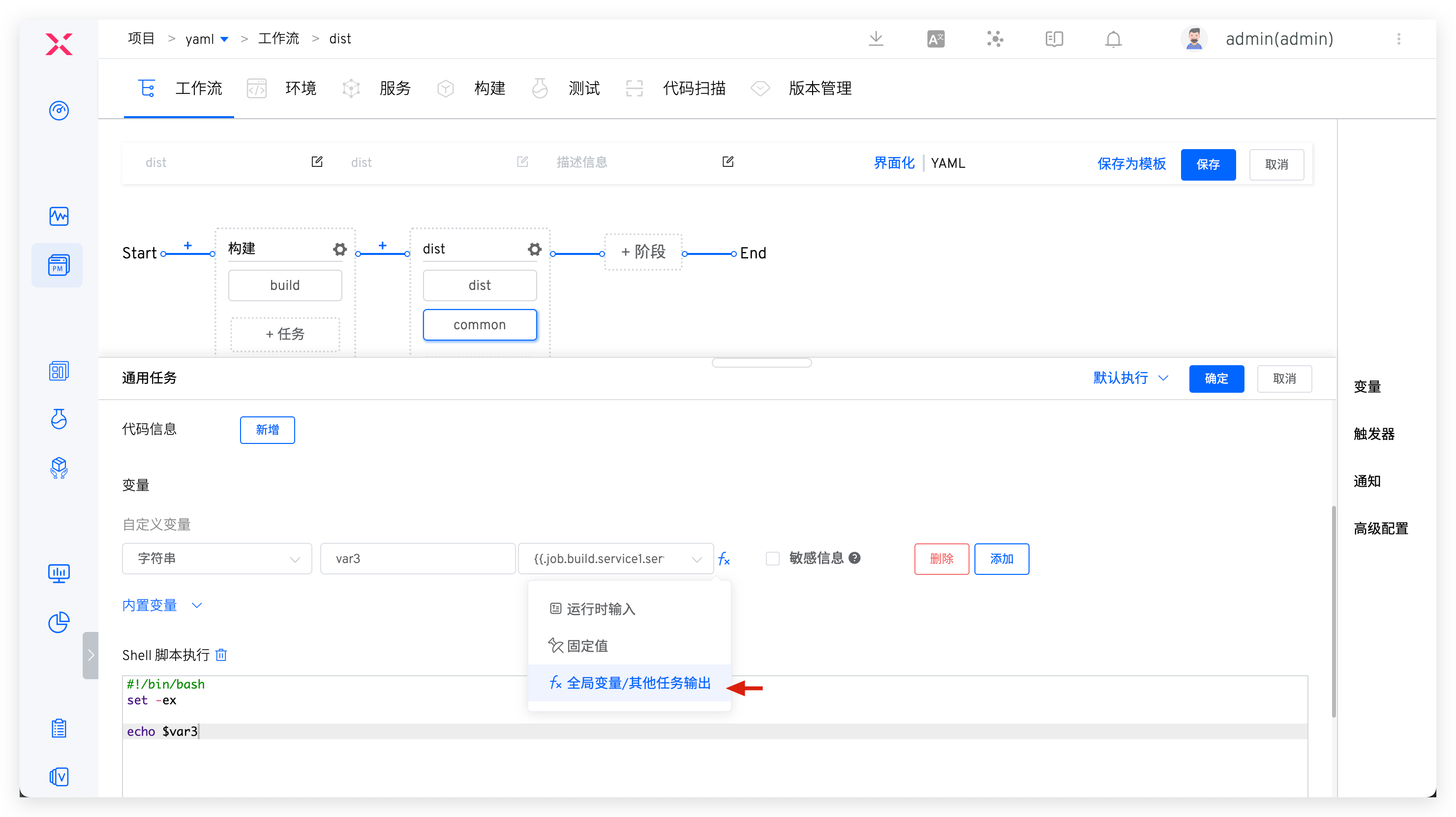Toggle the 敏感信息 checkbox
The width and height of the screenshot is (1456, 817).
pos(772,559)
